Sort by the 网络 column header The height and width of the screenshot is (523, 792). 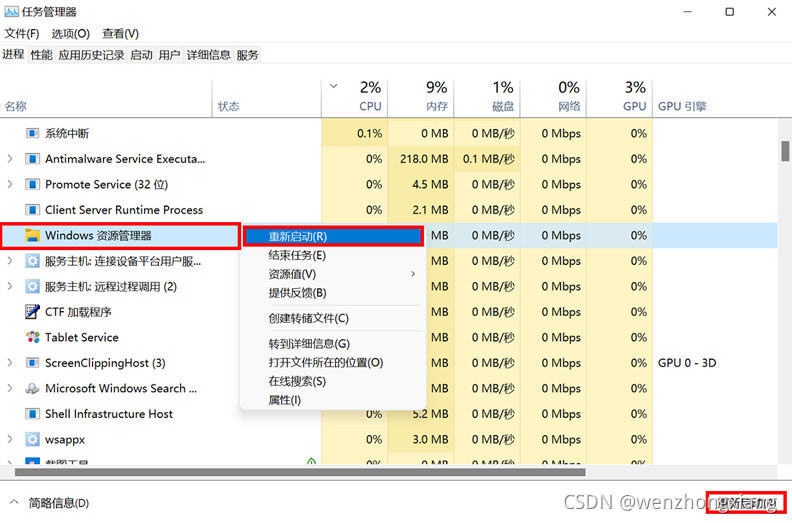[554, 99]
